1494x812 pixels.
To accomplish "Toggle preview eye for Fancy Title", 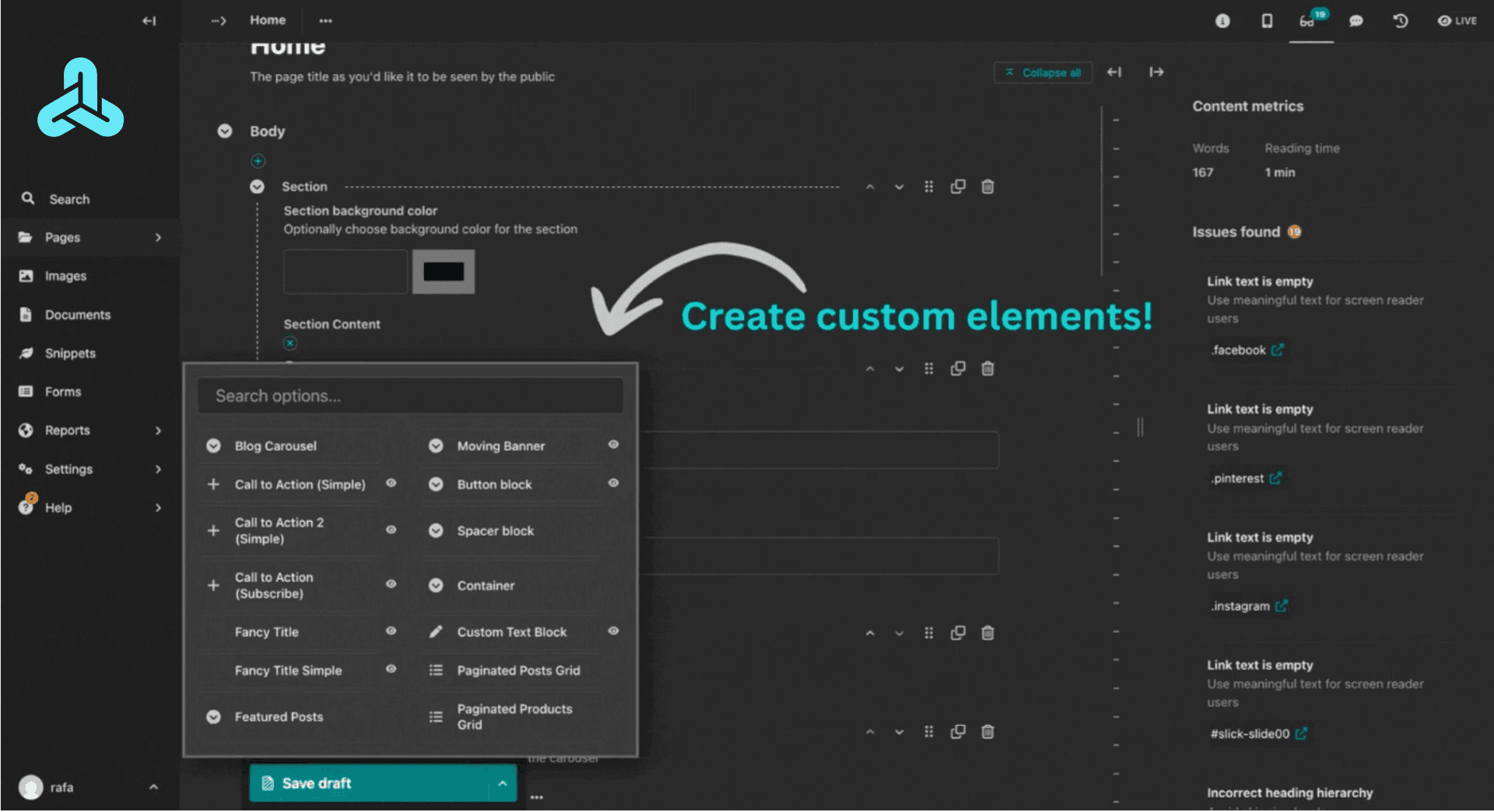I will (391, 631).
